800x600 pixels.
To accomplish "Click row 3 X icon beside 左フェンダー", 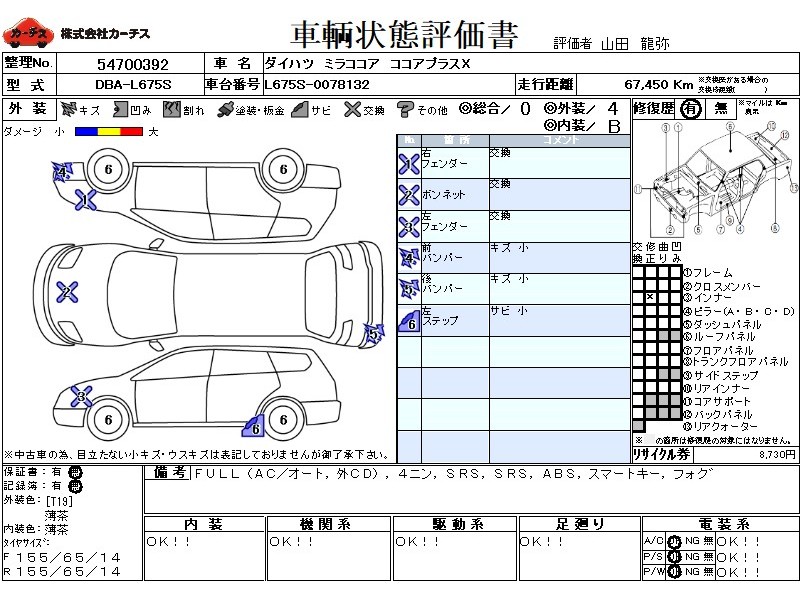I will (x=409, y=227).
